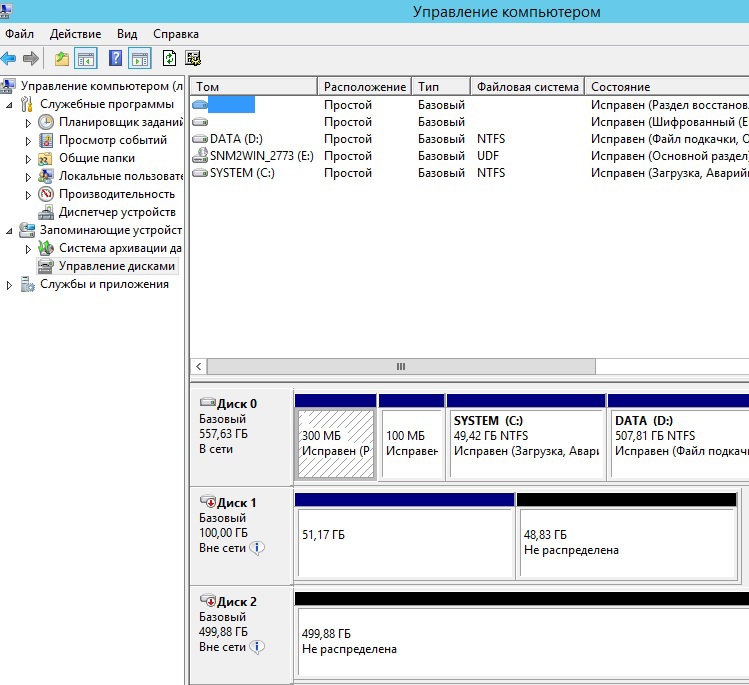749x685 pixels.
Task: Select the 100 МБ partition on Диск 0
Action: [412, 444]
